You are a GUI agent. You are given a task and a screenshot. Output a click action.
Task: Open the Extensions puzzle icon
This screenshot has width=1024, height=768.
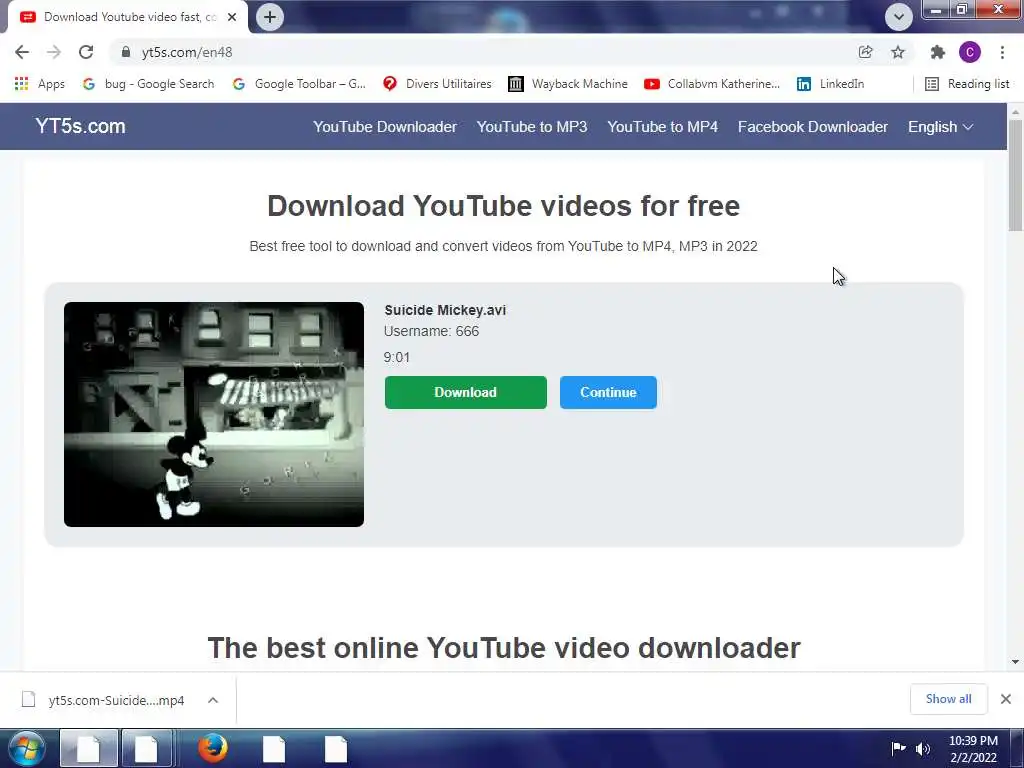click(x=938, y=52)
